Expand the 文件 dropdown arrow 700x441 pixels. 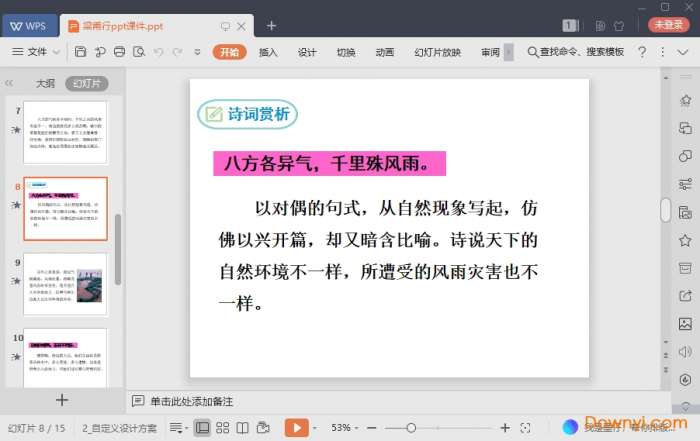56,52
